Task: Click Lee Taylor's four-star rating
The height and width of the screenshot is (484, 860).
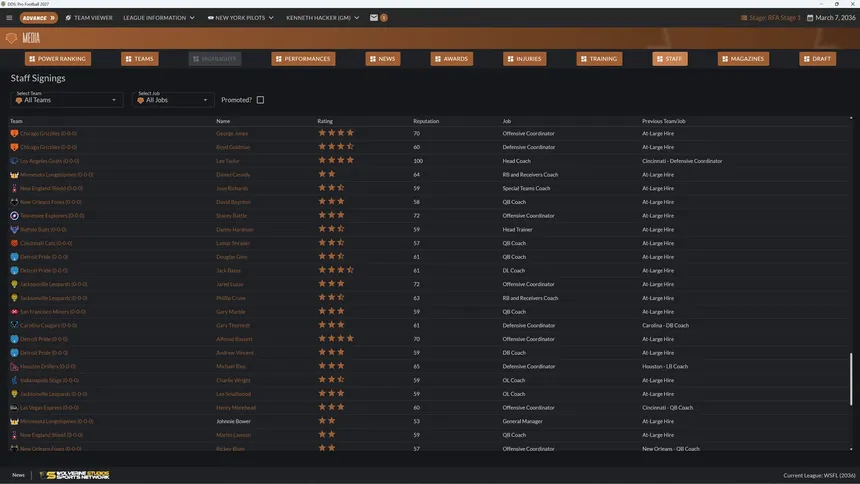Action: [x=336, y=160]
